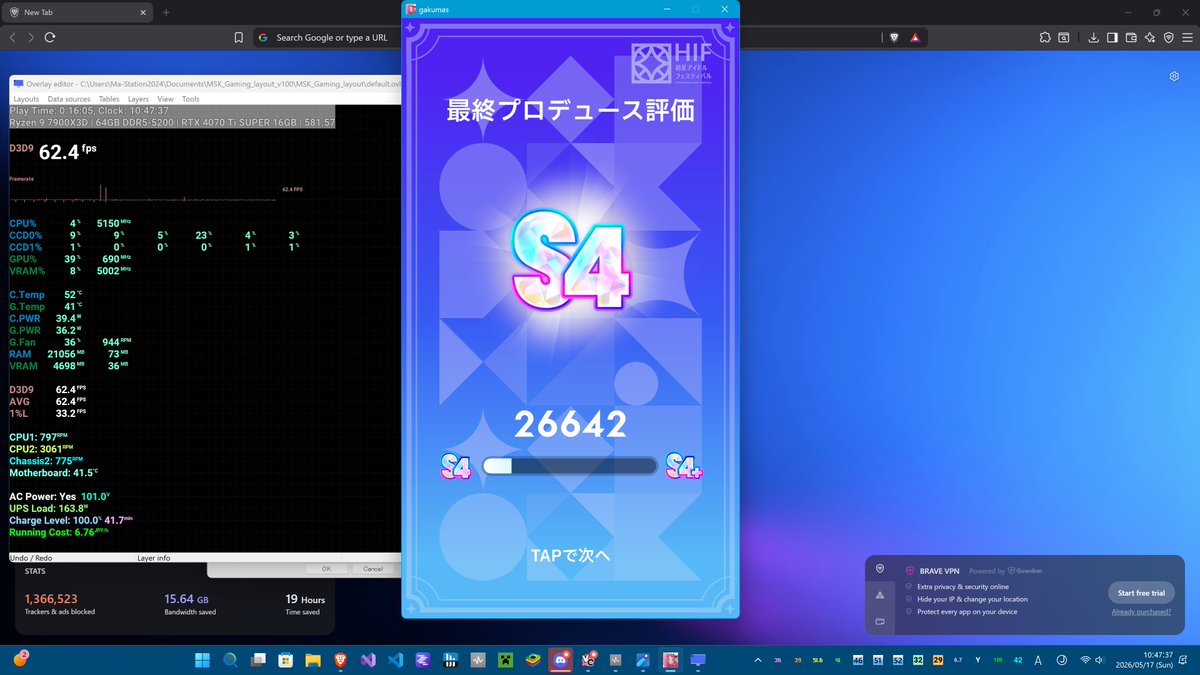Open Microsoft Store taskbar icon
Viewport: 1200px width, 675px height.
click(285, 660)
